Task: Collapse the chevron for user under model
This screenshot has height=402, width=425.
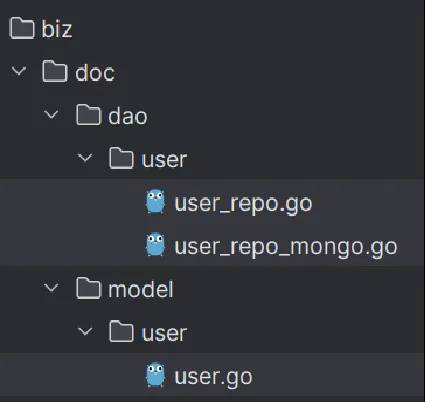Action: click(85, 331)
